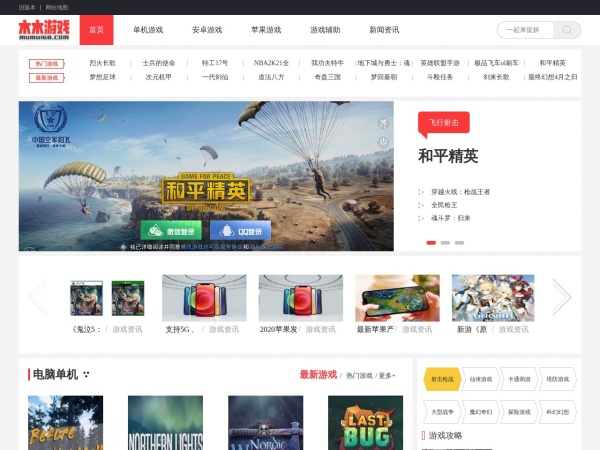This screenshot has width=600, height=450.
Task: Open the 首页 nav tab
Action: click(x=96, y=30)
